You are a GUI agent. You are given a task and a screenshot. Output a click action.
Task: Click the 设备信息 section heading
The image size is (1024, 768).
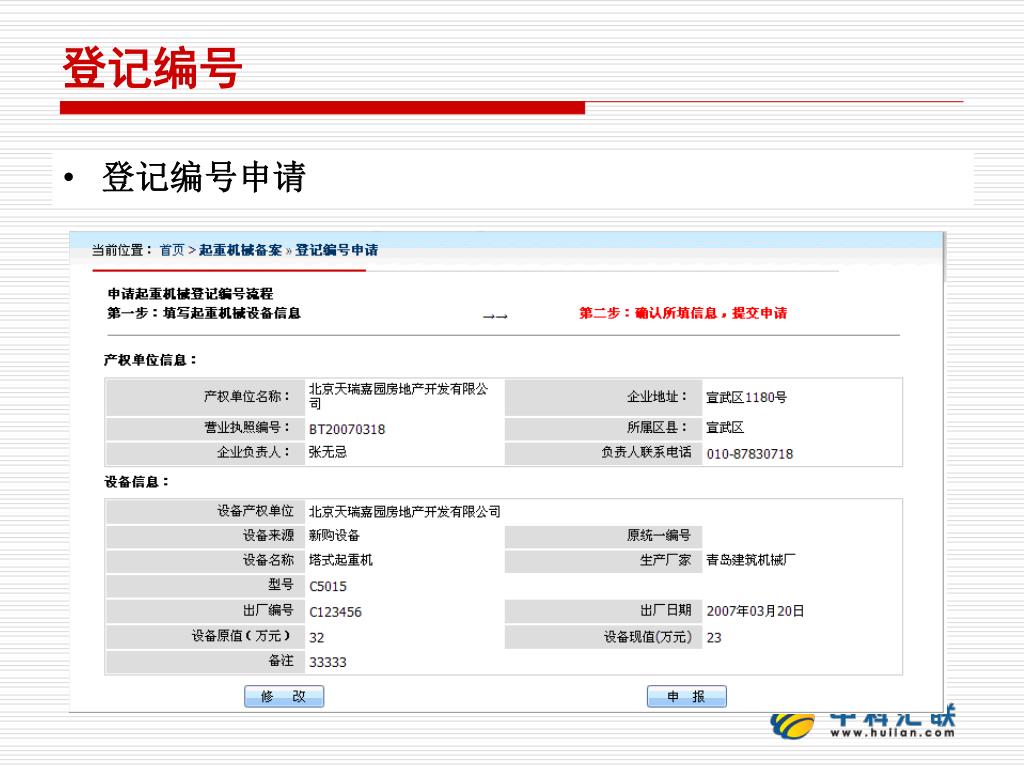[x=136, y=482]
